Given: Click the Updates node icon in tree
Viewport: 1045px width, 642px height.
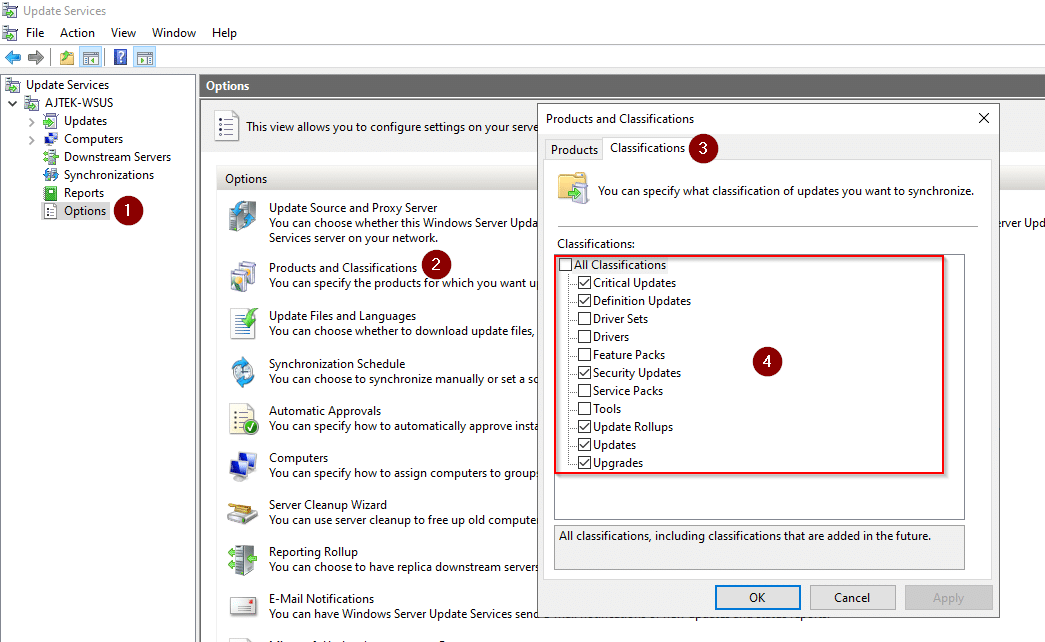Looking at the screenshot, I should [x=51, y=121].
